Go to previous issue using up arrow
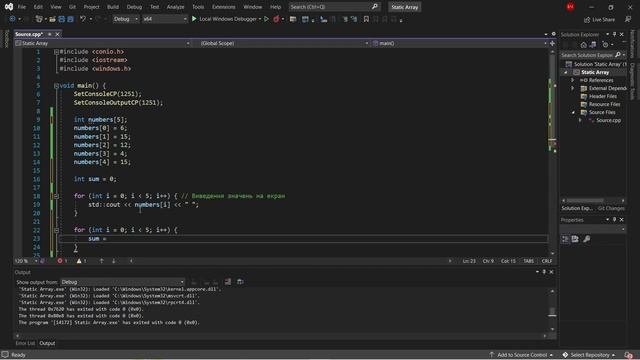This screenshot has width=640, height=360. [x=102, y=261]
